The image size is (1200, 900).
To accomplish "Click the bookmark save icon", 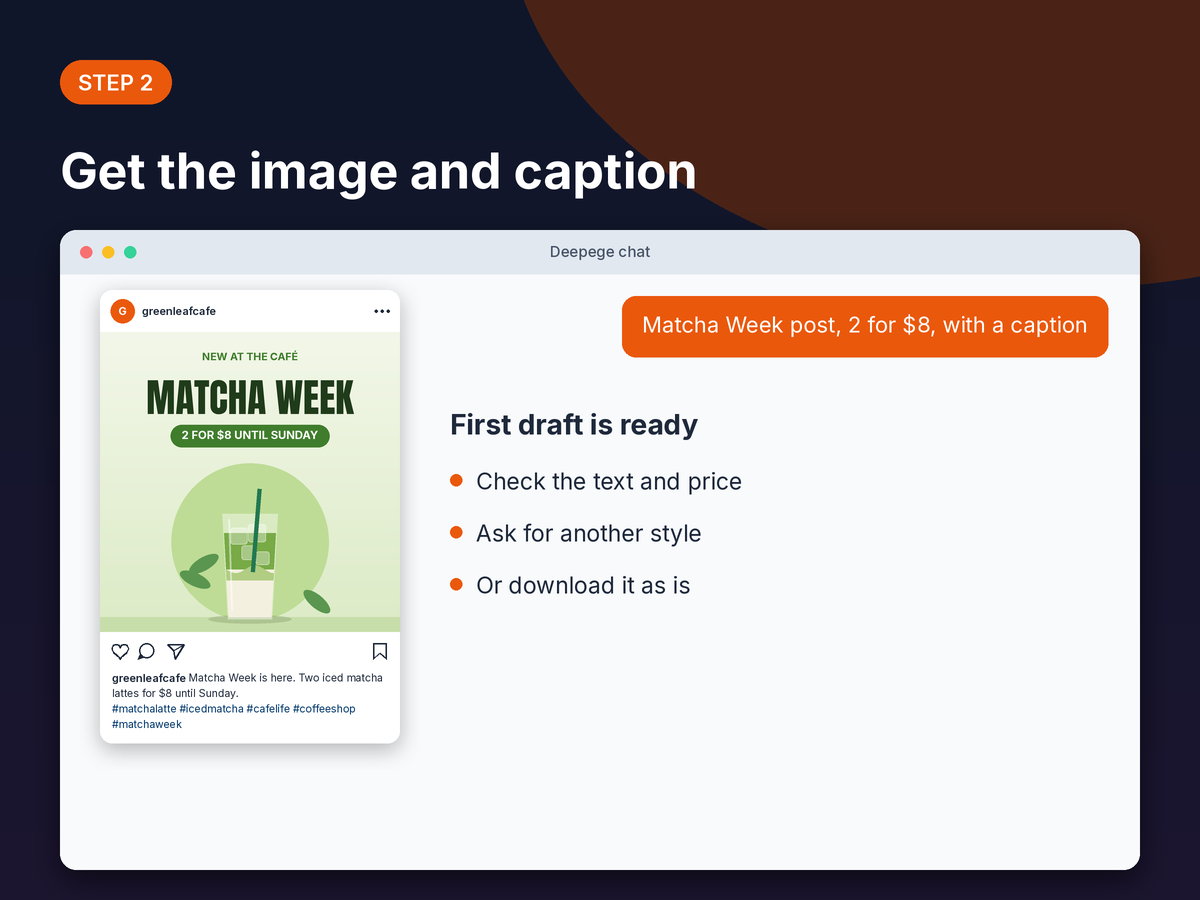I will (380, 652).
